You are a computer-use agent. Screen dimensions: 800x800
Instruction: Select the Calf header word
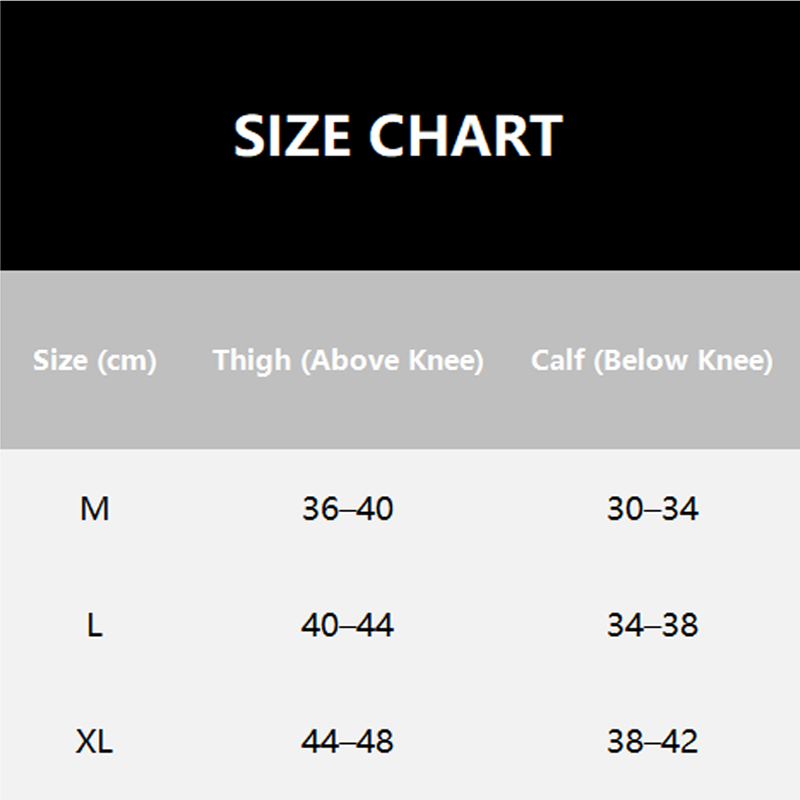point(557,360)
